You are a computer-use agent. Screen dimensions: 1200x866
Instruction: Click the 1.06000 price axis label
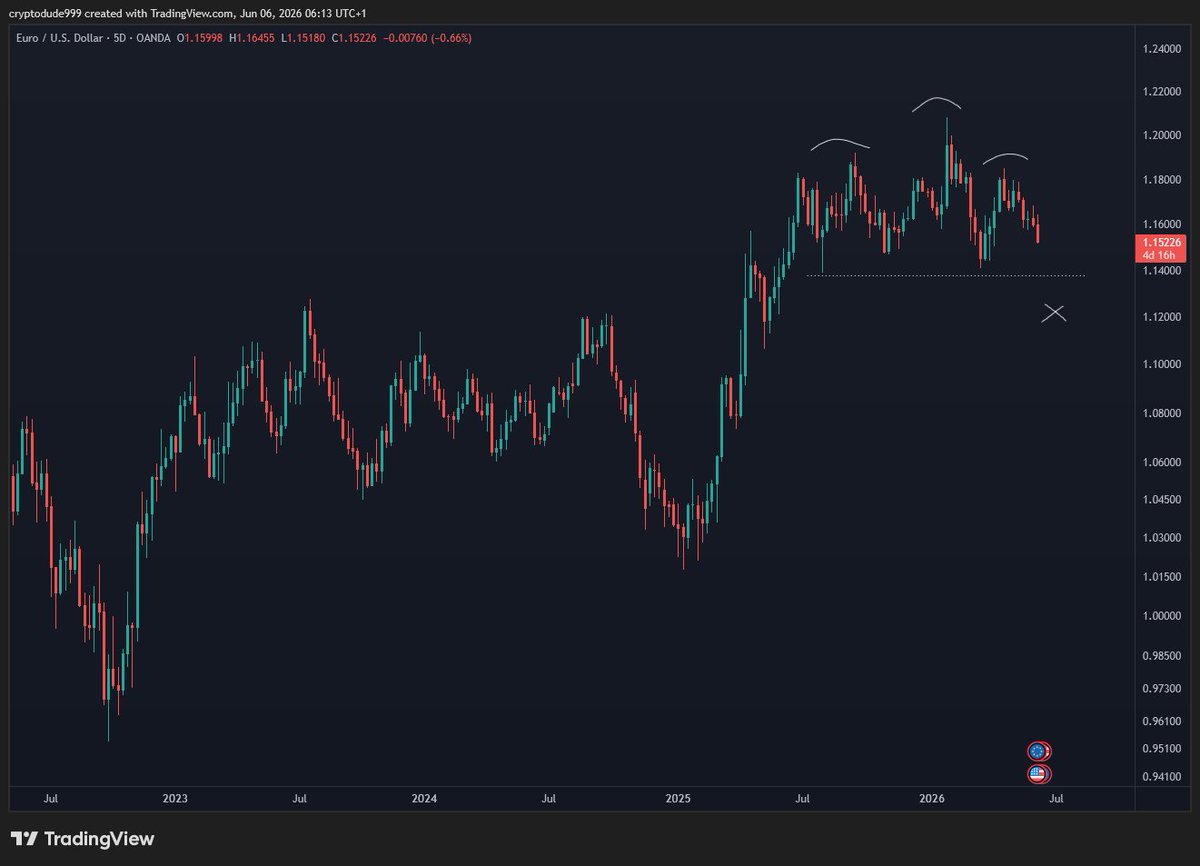1162,462
